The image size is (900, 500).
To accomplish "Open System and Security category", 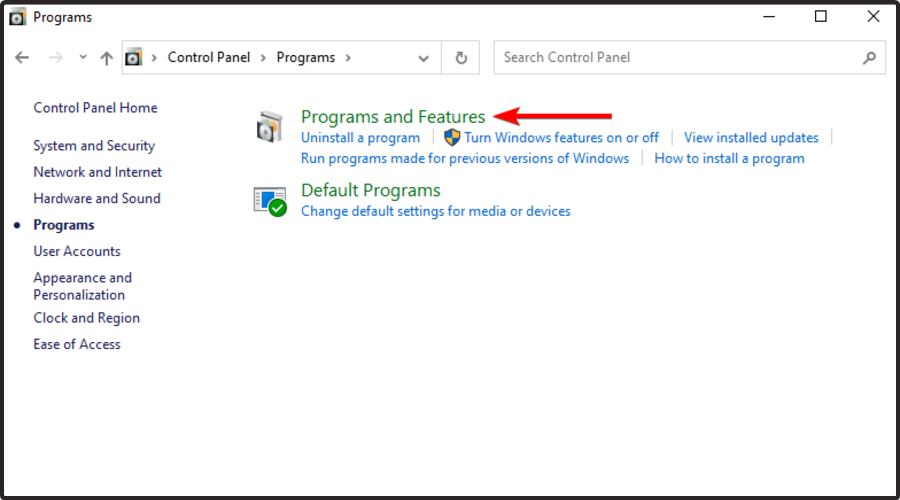I will (94, 146).
